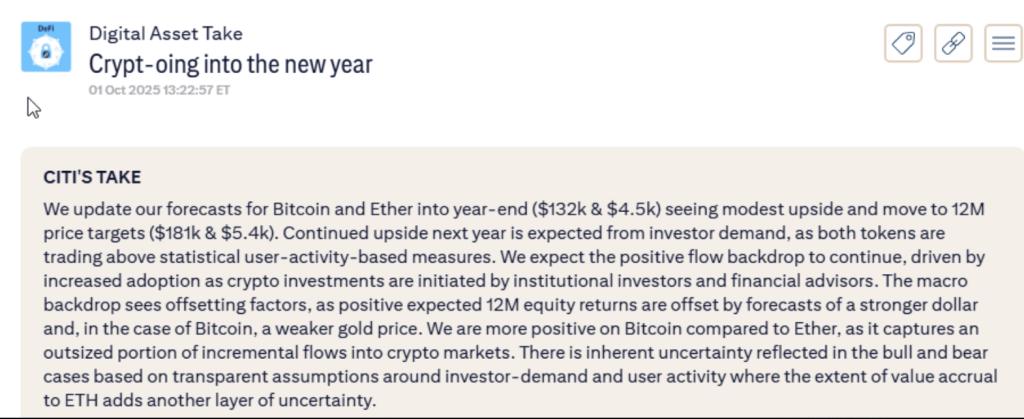Select the 'Digital Asset Take' series label
This screenshot has width=1024, height=419.
tap(165, 34)
